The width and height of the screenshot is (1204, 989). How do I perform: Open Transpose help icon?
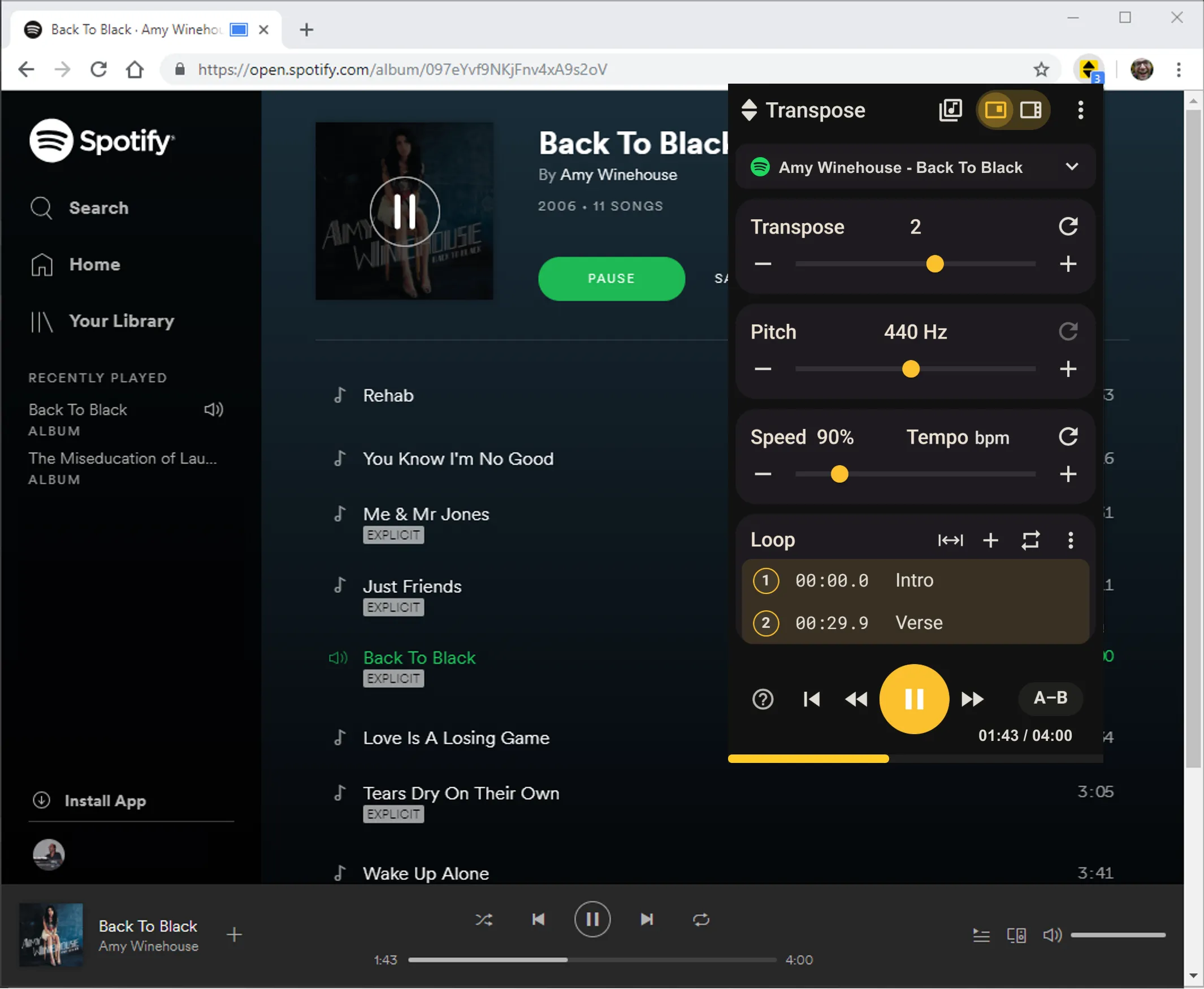tap(763, 699)
